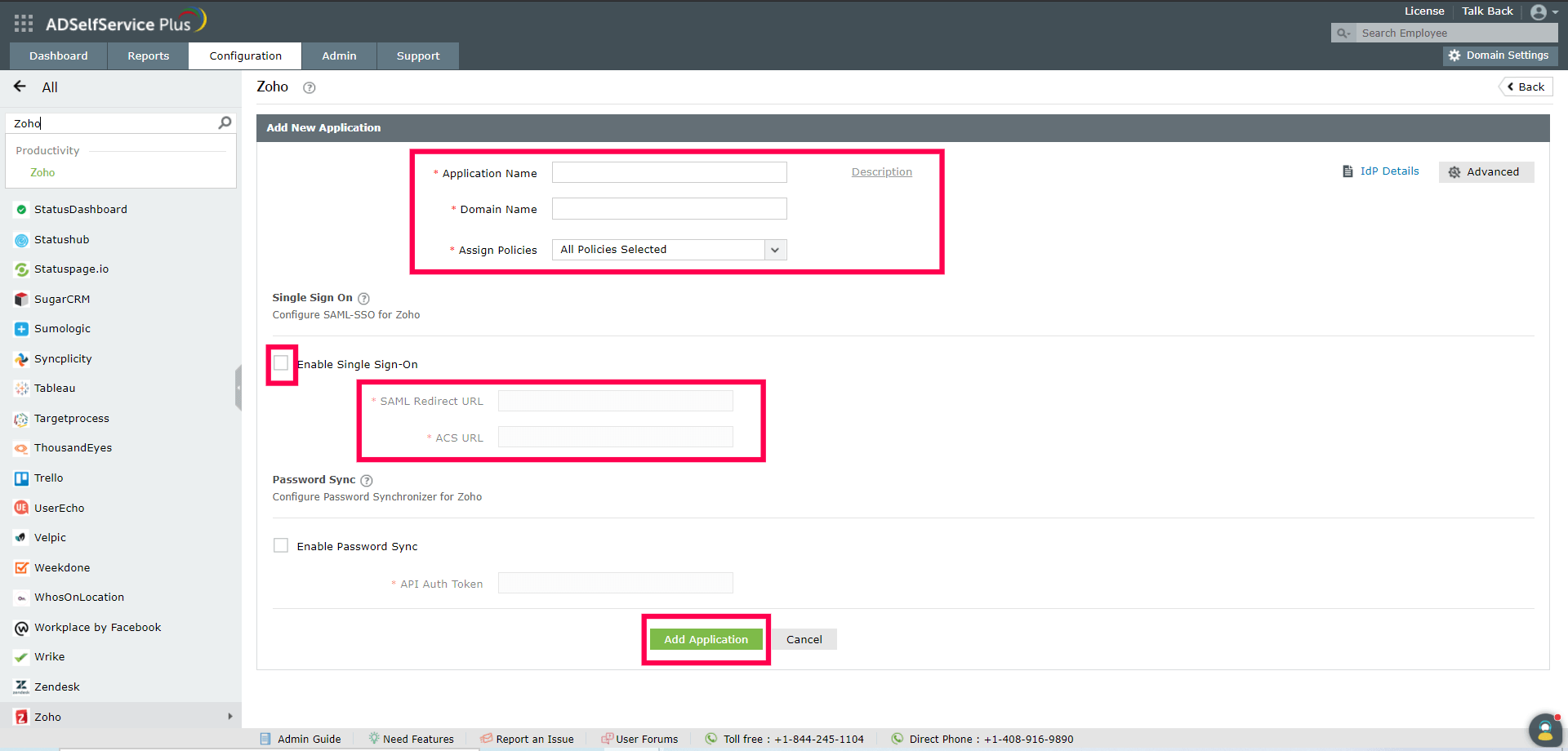
Task: Open the Support tab
Action: point(418,56)
